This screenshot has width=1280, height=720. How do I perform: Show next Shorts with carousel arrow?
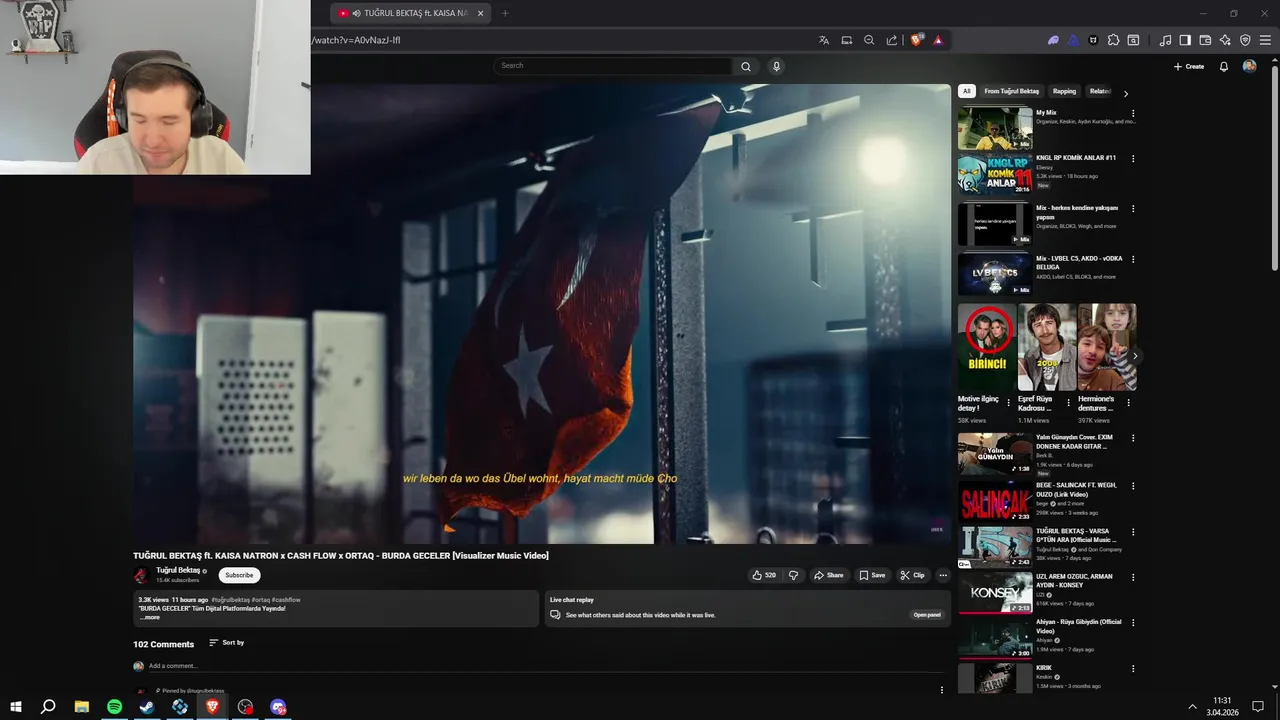point(1134,356)
